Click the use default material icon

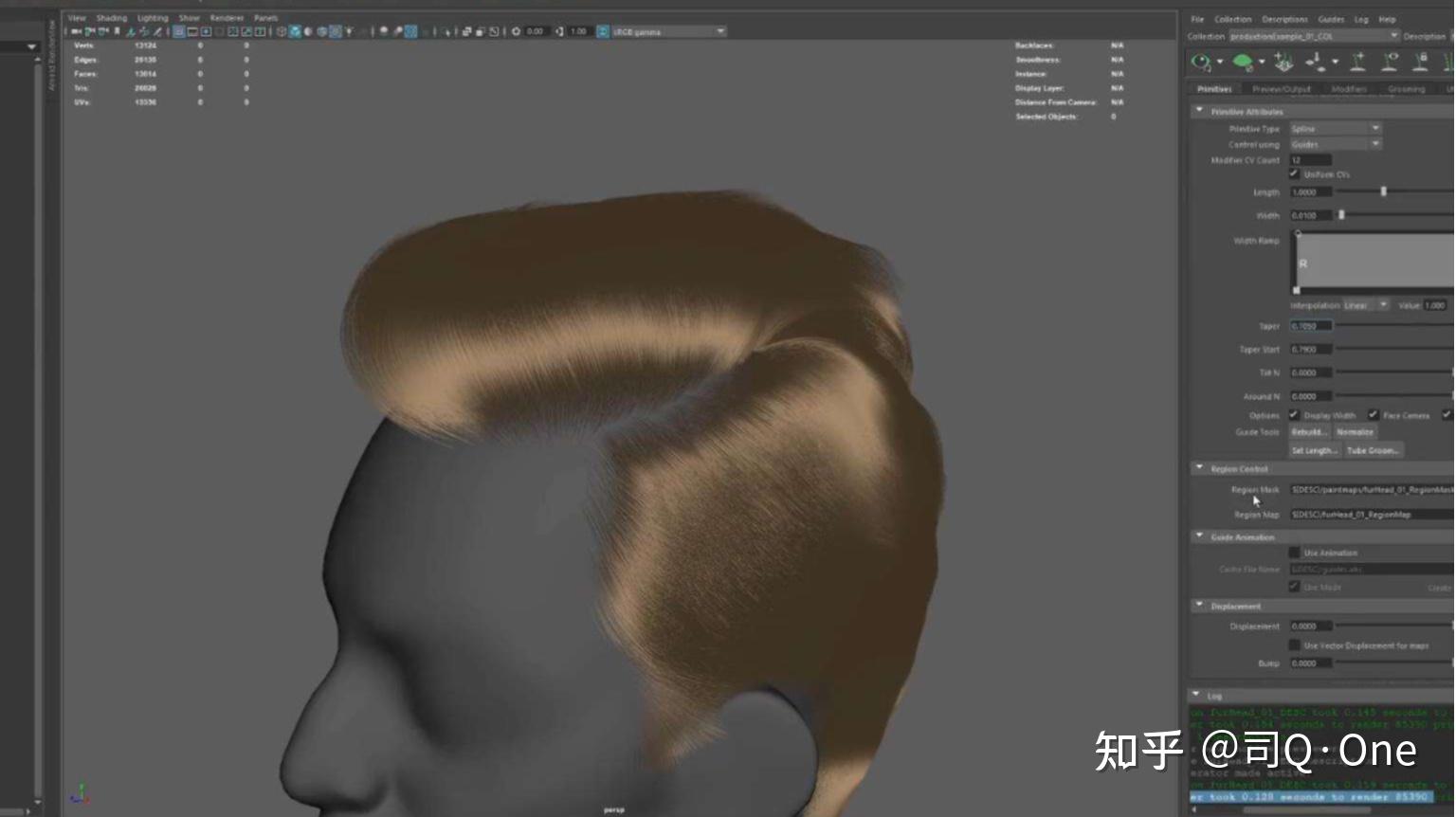(308, 31)
